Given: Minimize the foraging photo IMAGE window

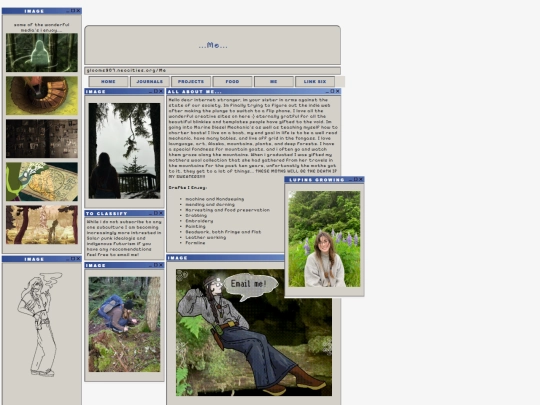Looking at the screenshot, I should coord(151,265).
